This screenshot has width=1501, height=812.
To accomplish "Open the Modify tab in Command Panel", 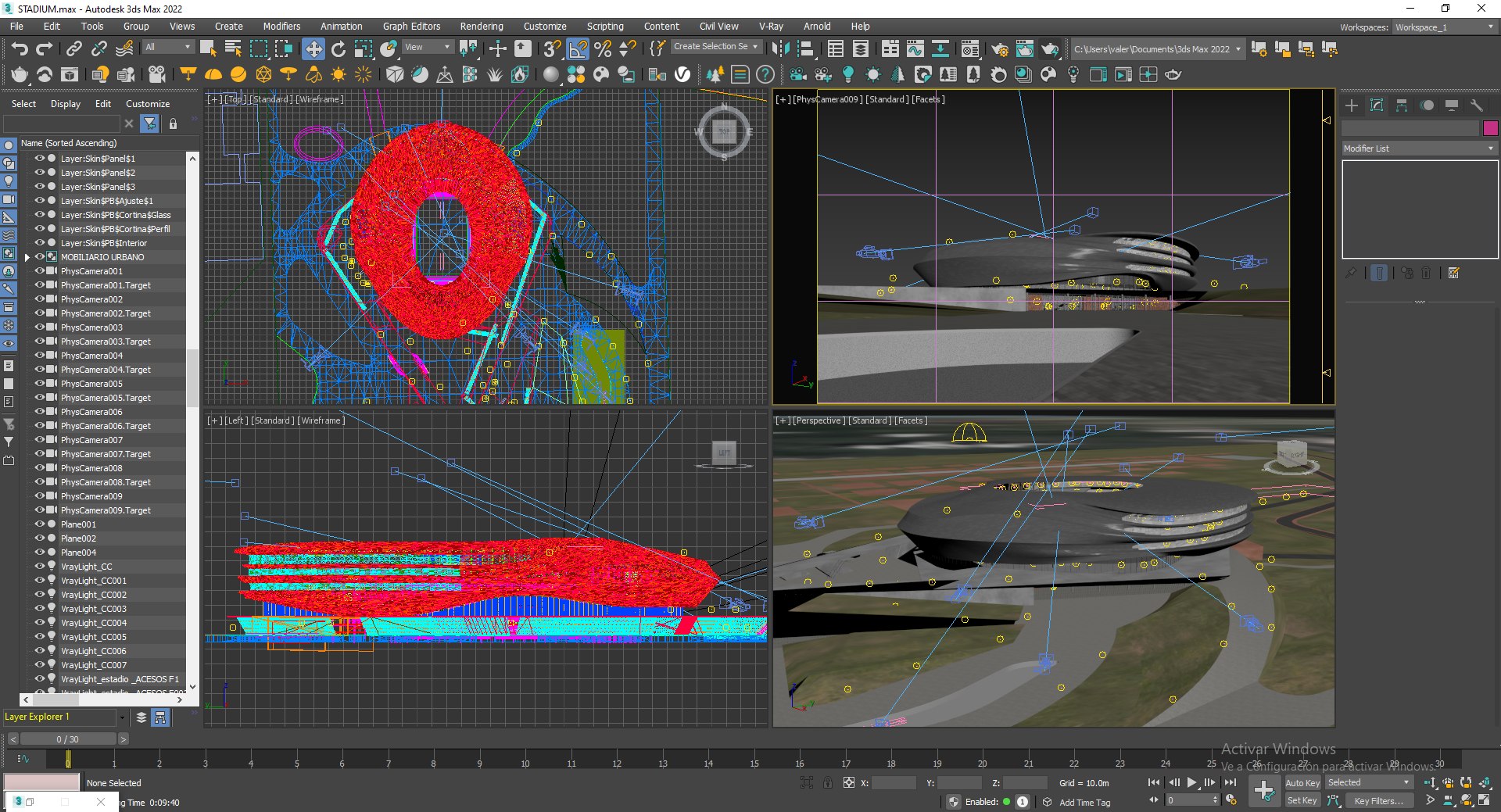I will point(1377,105).
